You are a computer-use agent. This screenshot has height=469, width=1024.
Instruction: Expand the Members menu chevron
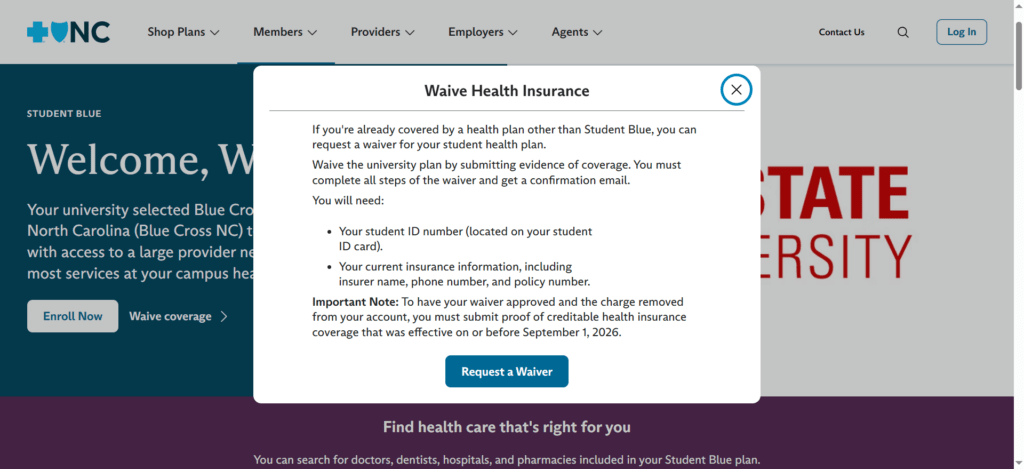[x=312, y=32]
